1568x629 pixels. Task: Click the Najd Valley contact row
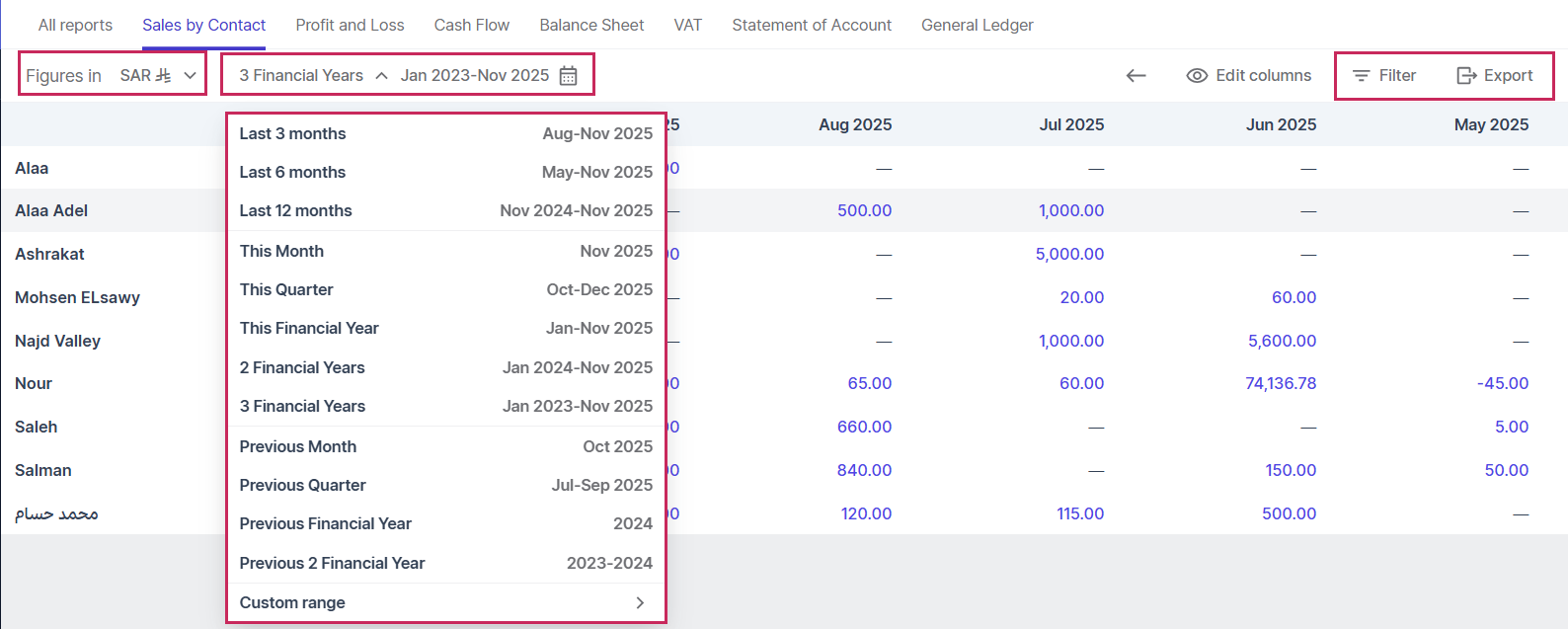click(58, 341)
